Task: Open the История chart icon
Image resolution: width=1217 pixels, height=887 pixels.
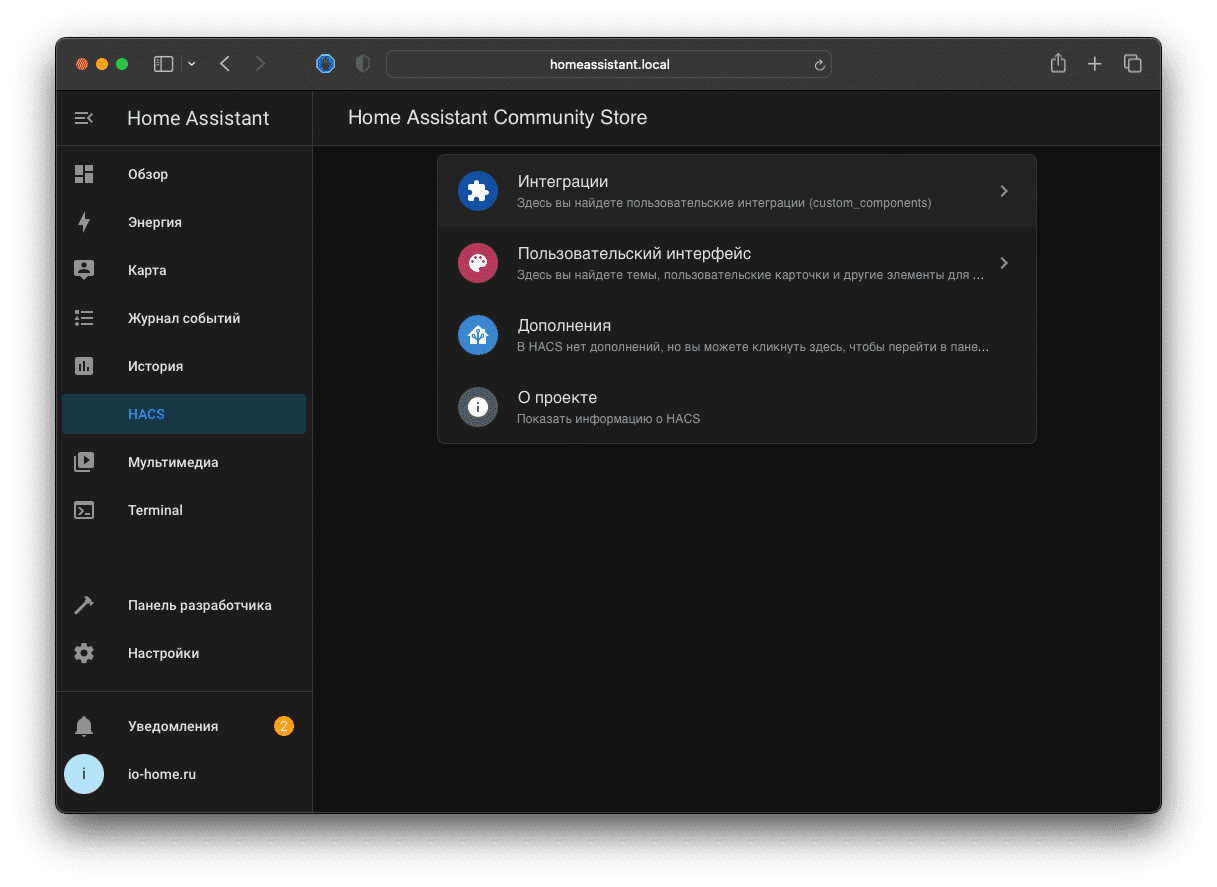Action: 84,366
